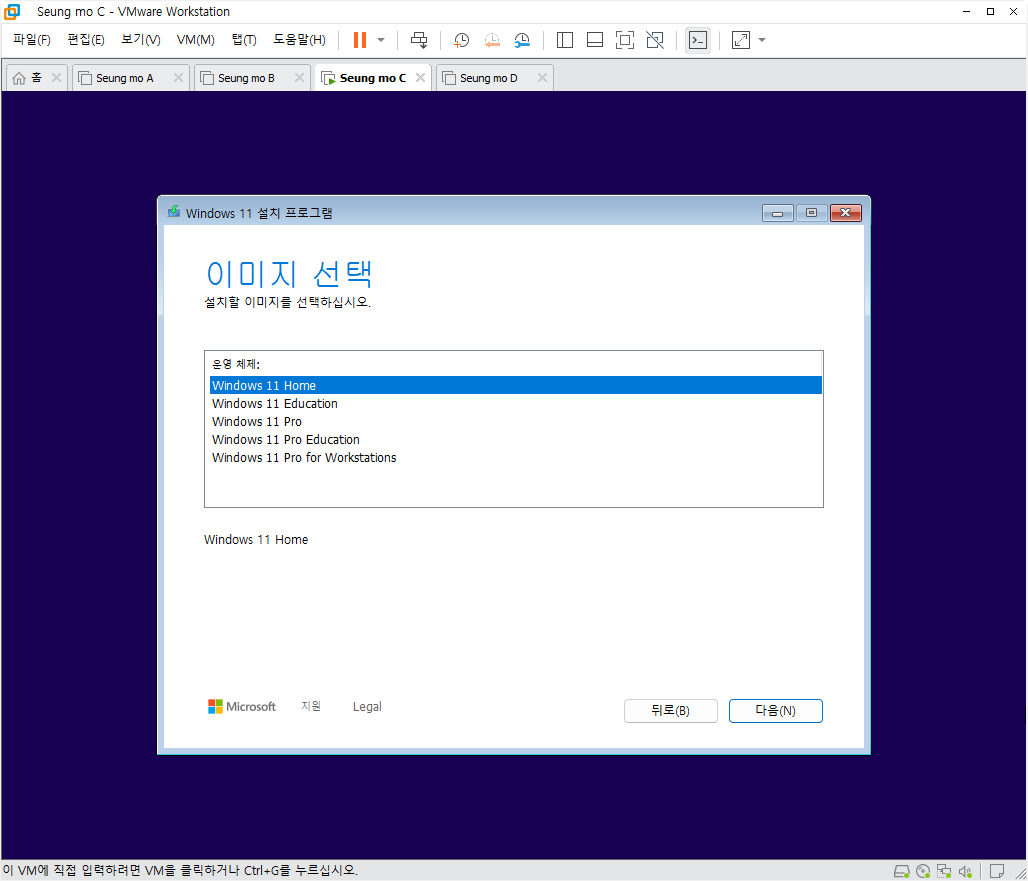Click the sound card status icon
The image size is (1028, 881).
[x=965, y=871]
